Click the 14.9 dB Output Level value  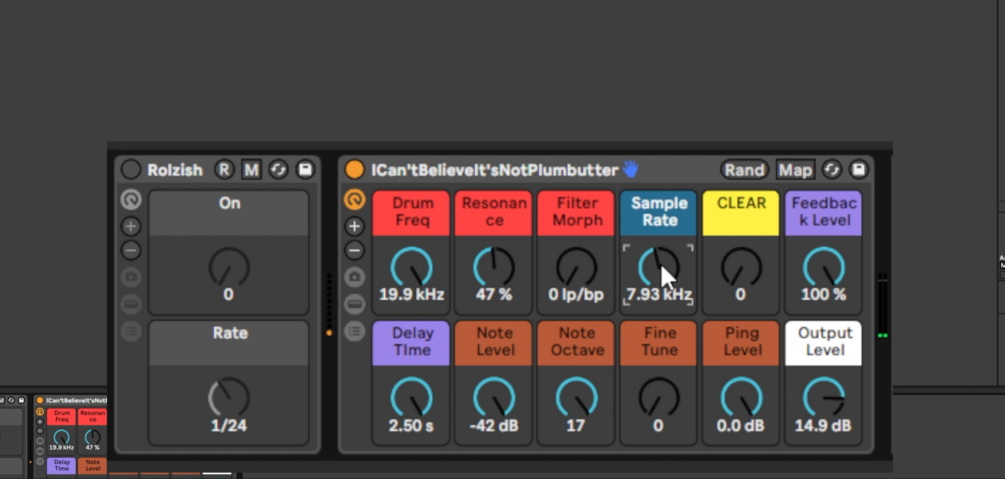pos(824,426)
